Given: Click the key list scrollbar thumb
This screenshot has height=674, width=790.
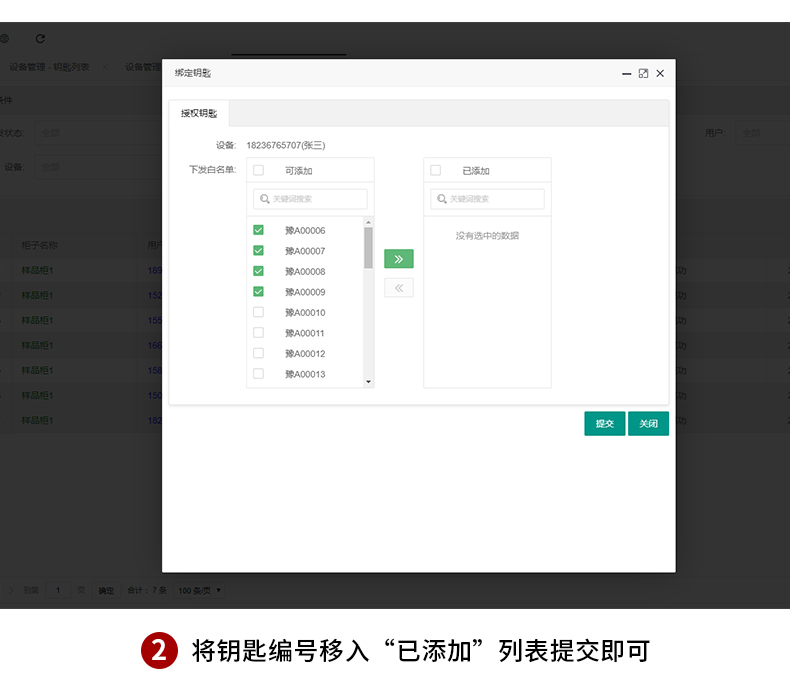Looking at the screenshot, I should (x=368, y=247).
